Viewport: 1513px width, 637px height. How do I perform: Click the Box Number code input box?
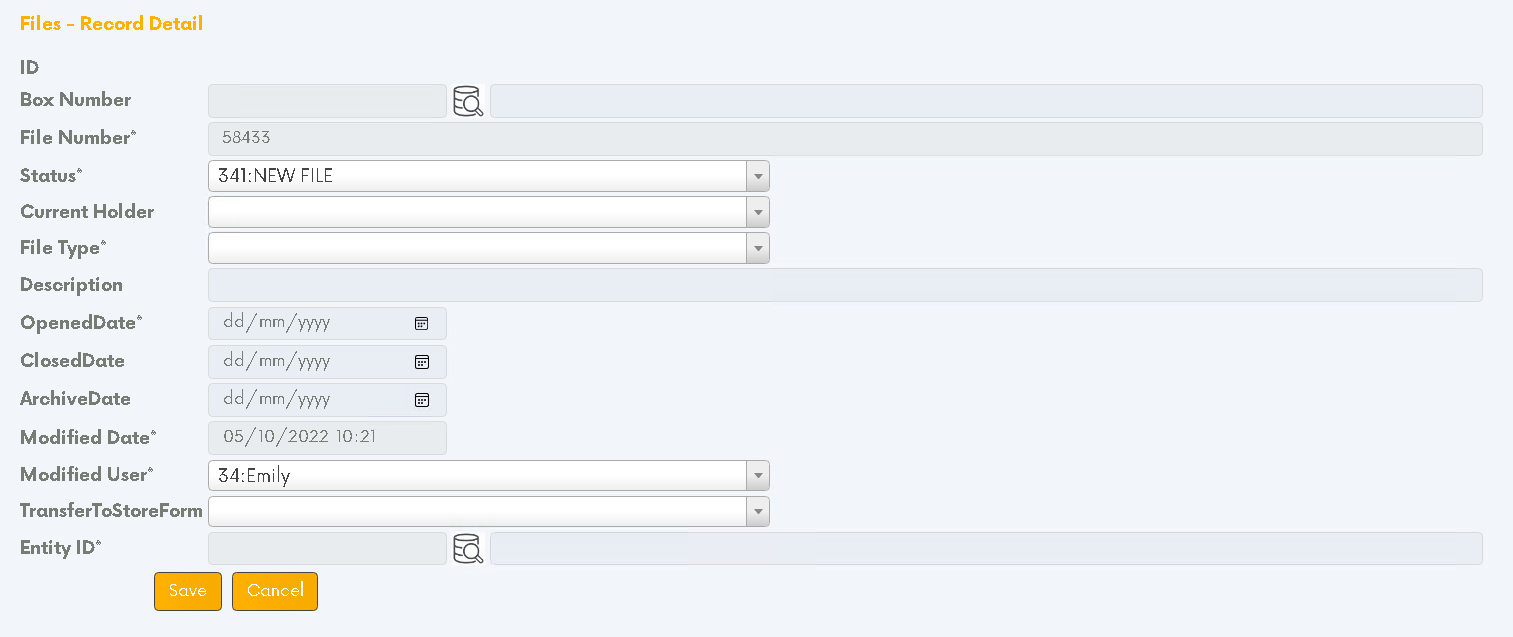pyautogui.click(x=327, y=101)
